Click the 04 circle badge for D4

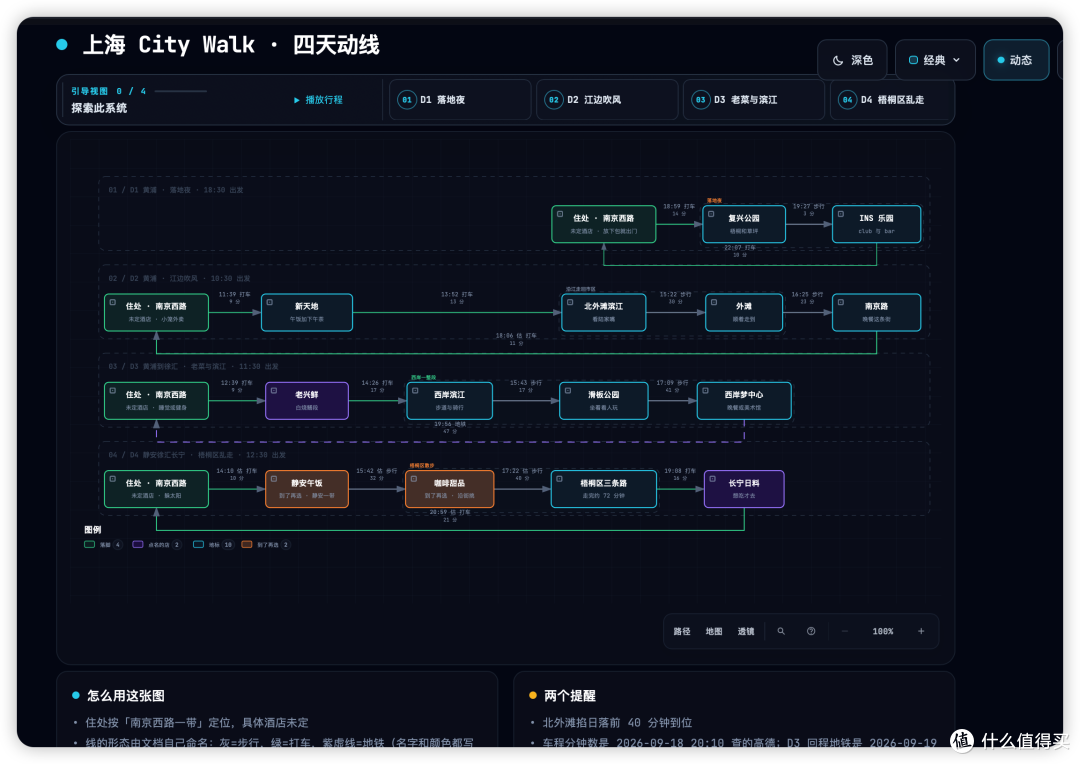(847, 100)
